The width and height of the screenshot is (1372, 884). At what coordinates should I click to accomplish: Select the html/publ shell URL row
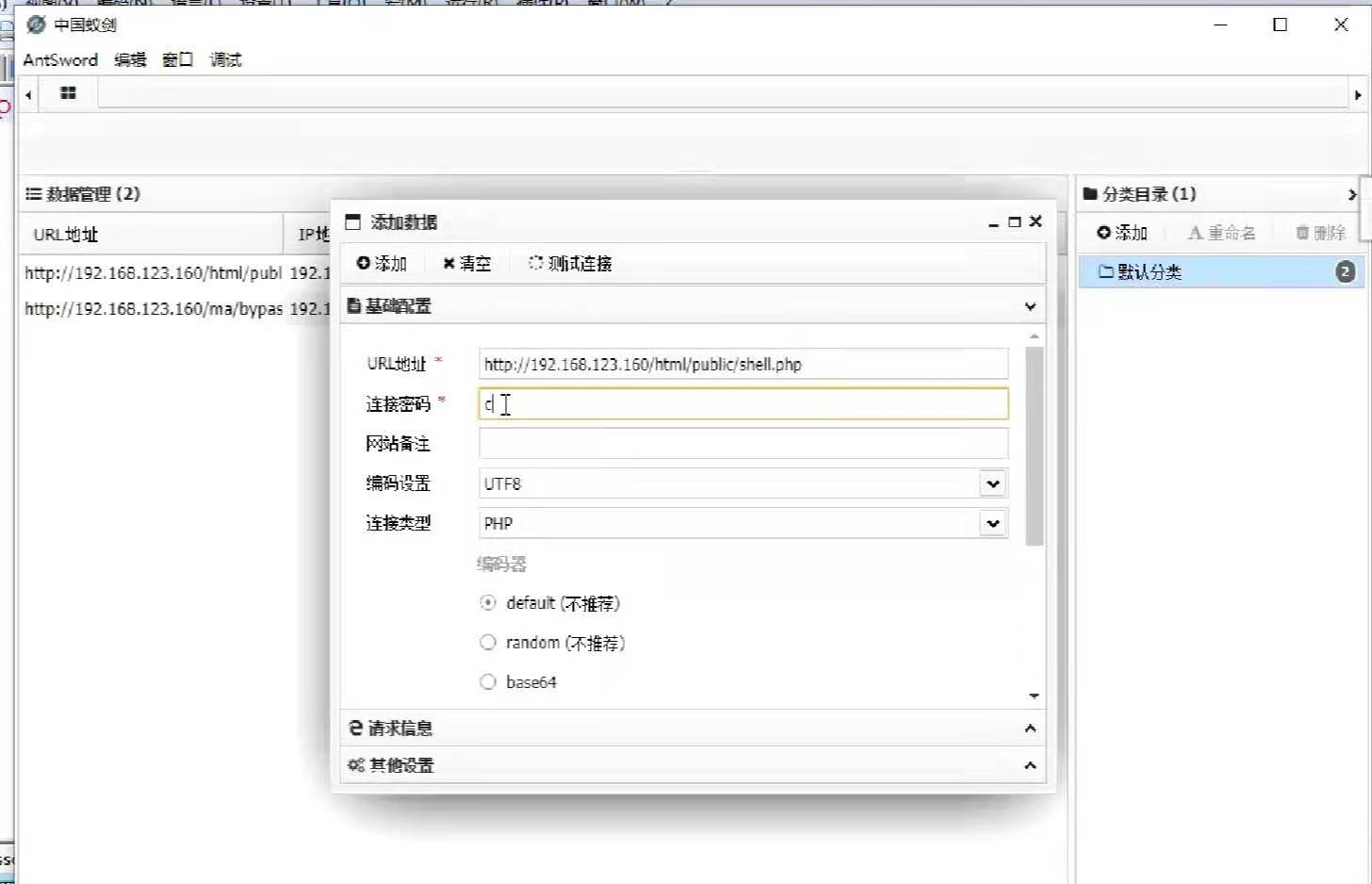(x=175, y=273)
